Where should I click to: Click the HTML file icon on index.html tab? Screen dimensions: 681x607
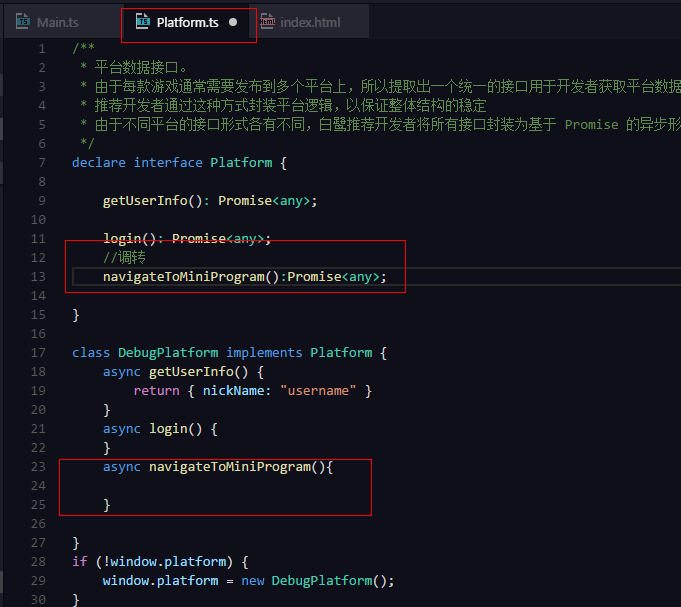267,22
